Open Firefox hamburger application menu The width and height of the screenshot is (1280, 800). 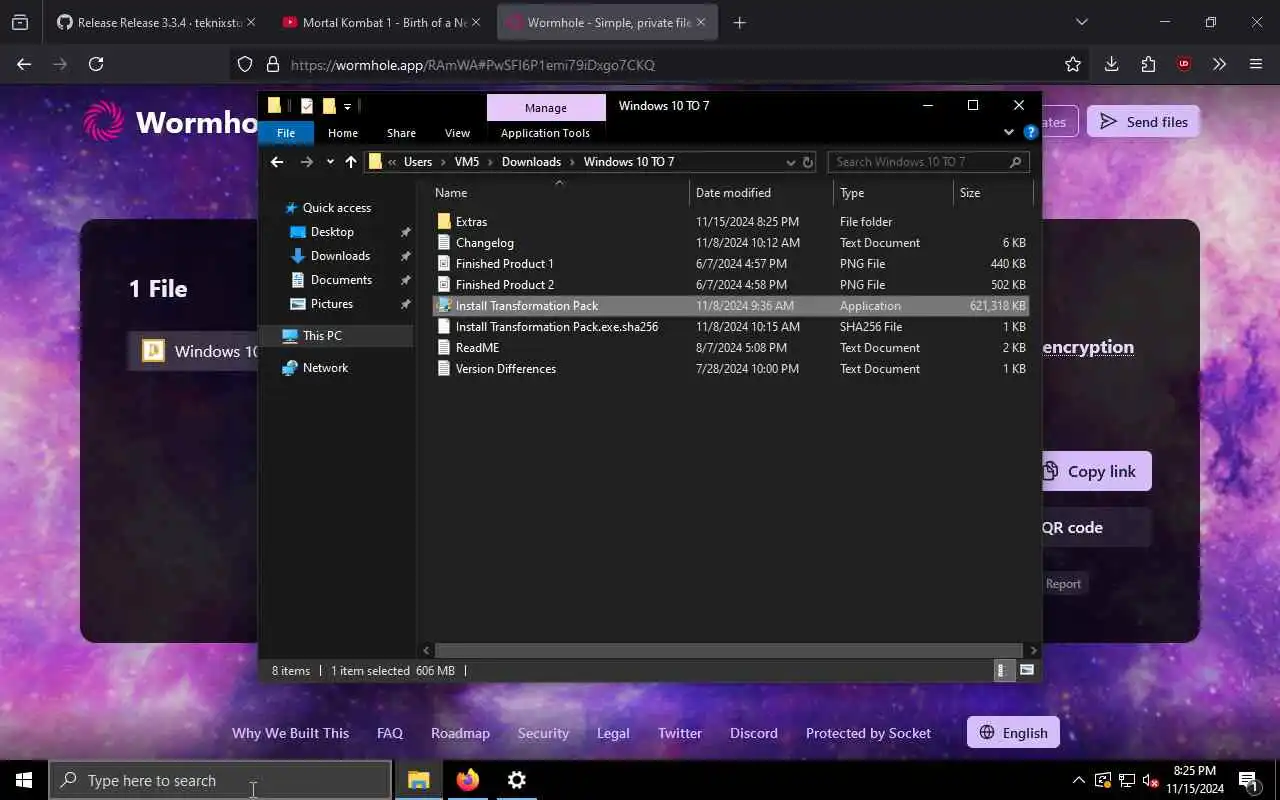click(x=1256, y=64)
